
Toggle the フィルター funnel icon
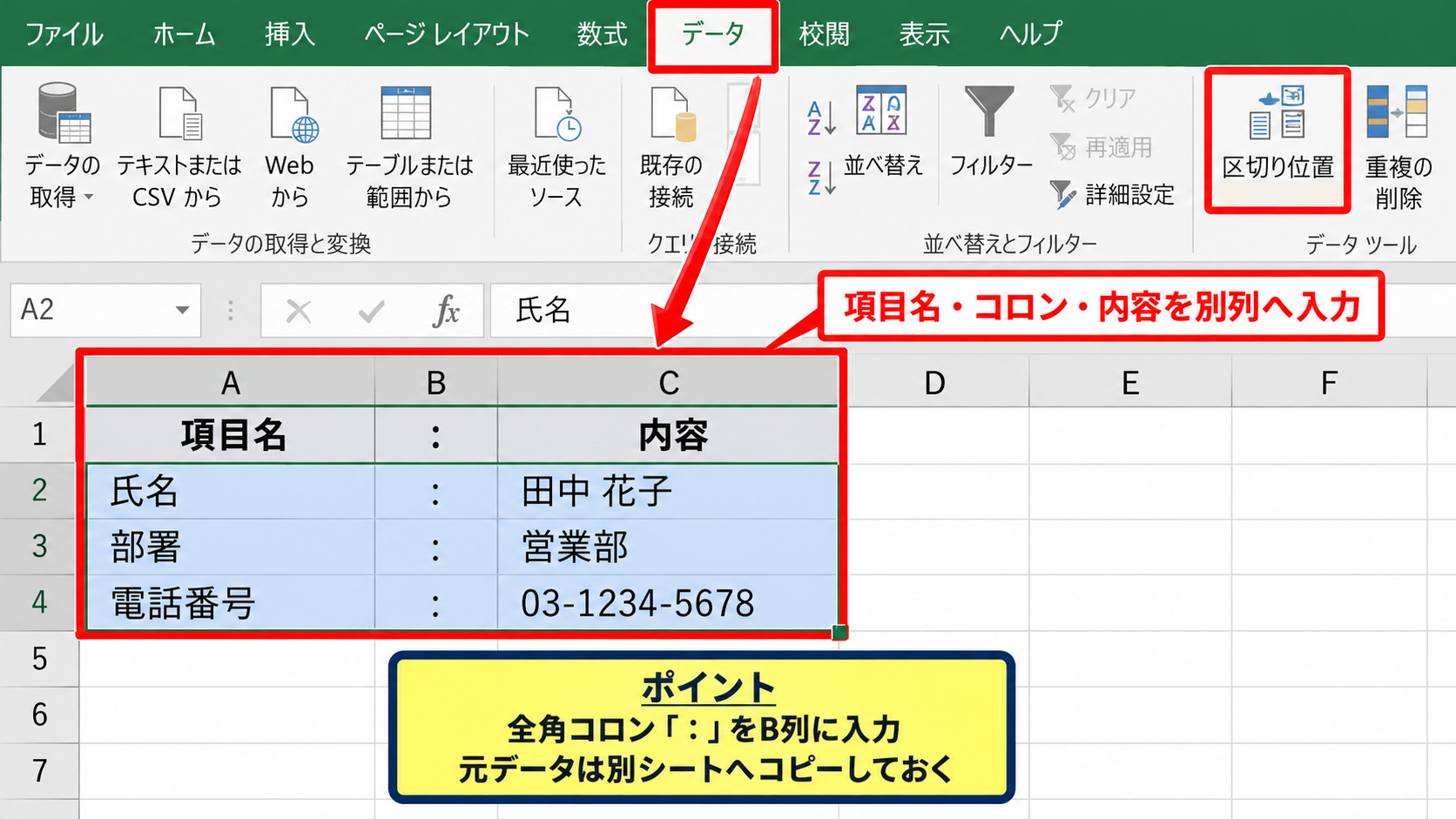tap(988, 111)
